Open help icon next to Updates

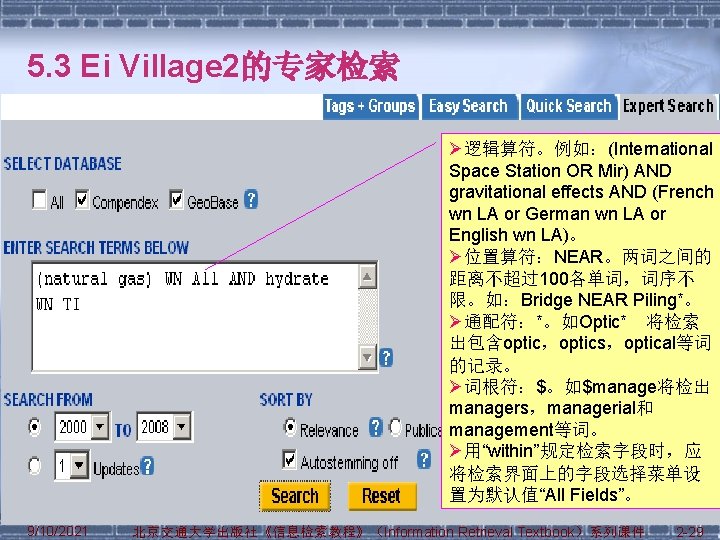(x=147, y=466)
